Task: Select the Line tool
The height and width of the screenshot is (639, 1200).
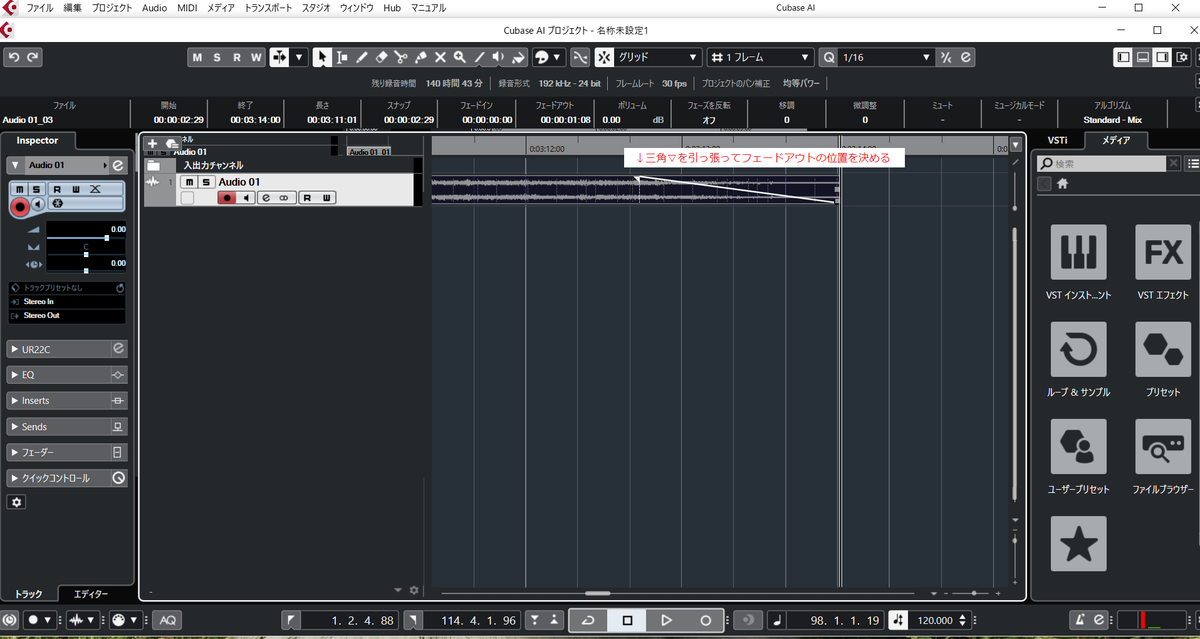Action: pyautogui.click(x=479, y=57)
